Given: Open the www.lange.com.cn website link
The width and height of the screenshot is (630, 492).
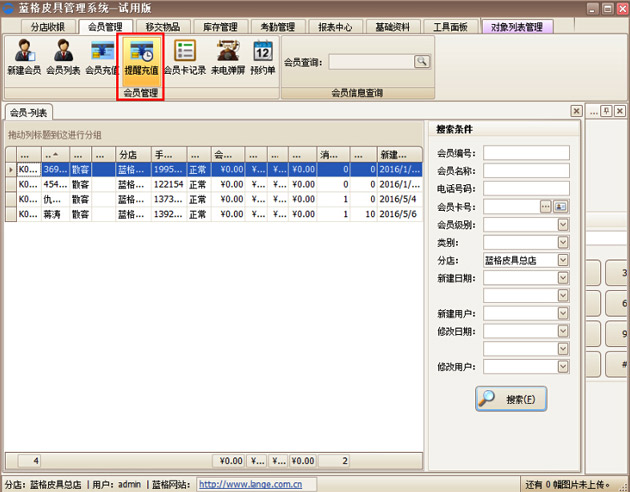Looking at the screenshot, I should [251, 485].
